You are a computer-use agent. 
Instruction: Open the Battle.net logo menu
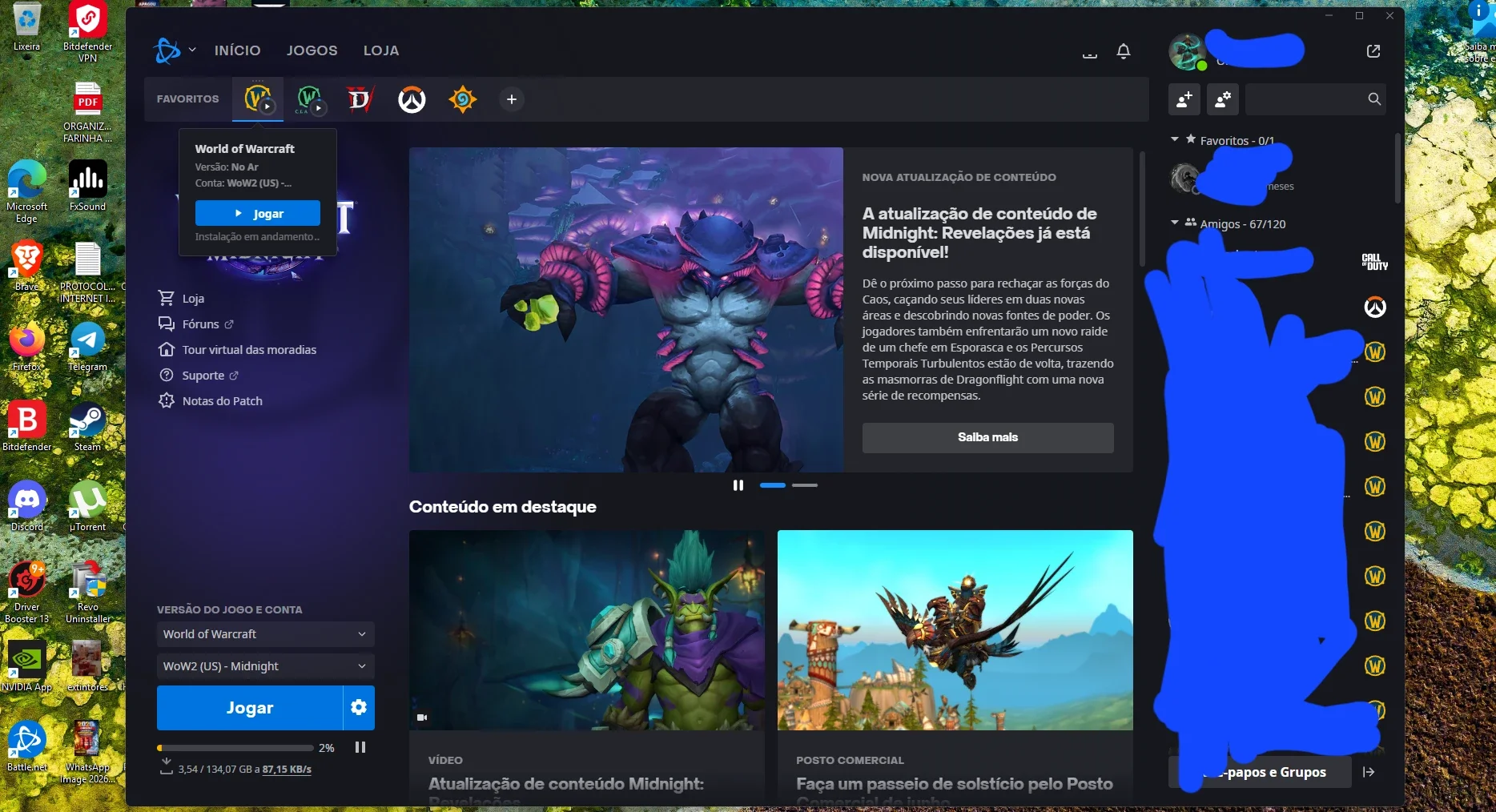(x=167, y=50)
